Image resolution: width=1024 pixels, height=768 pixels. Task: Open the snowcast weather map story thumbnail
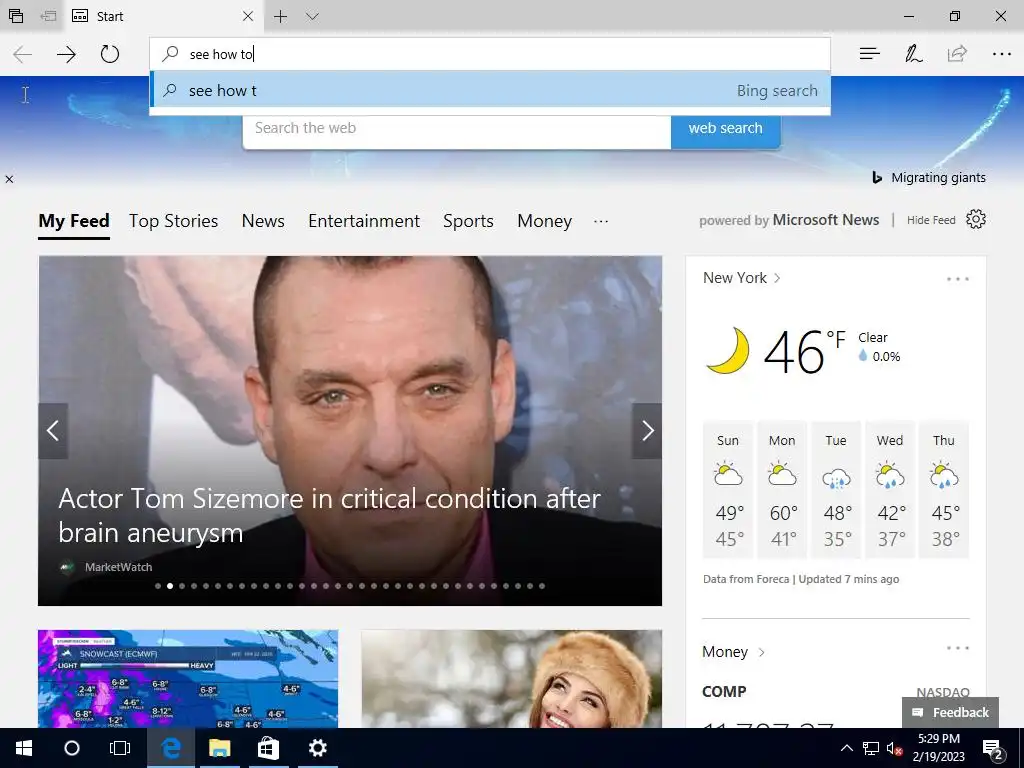[x=188, y=679]
